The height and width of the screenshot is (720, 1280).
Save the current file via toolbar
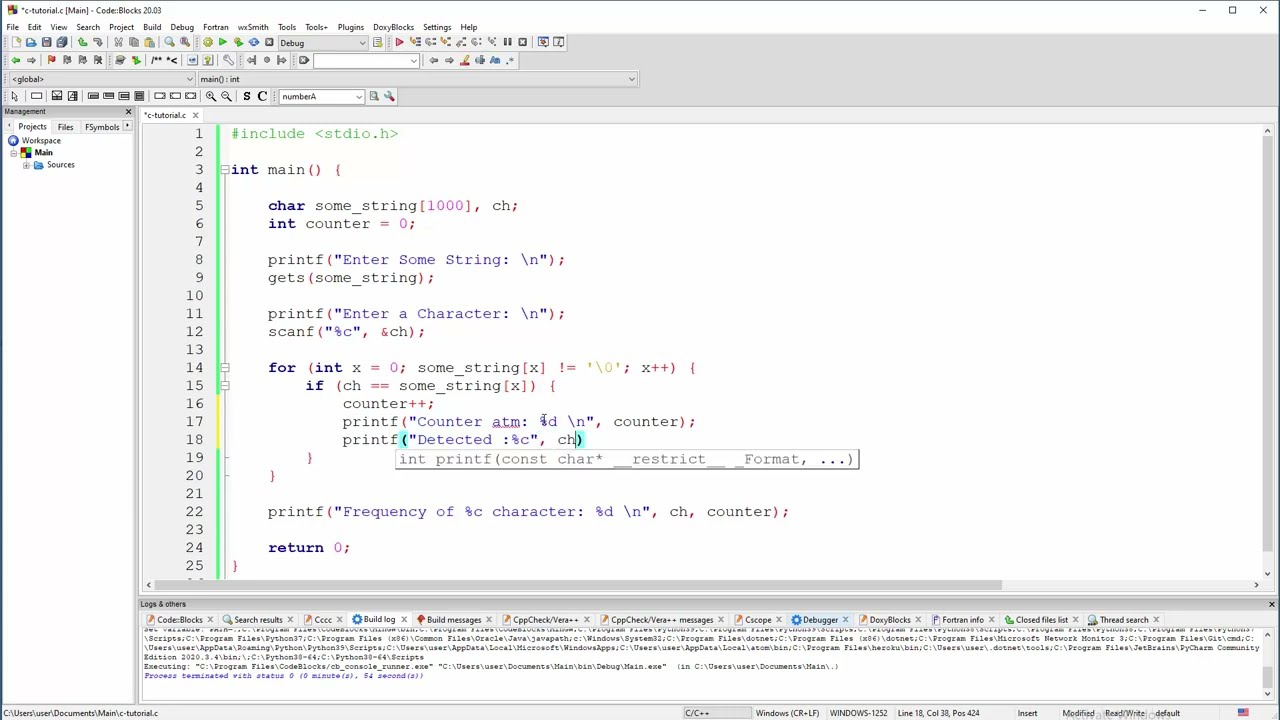pyautogui.click(x=46, y=42)
